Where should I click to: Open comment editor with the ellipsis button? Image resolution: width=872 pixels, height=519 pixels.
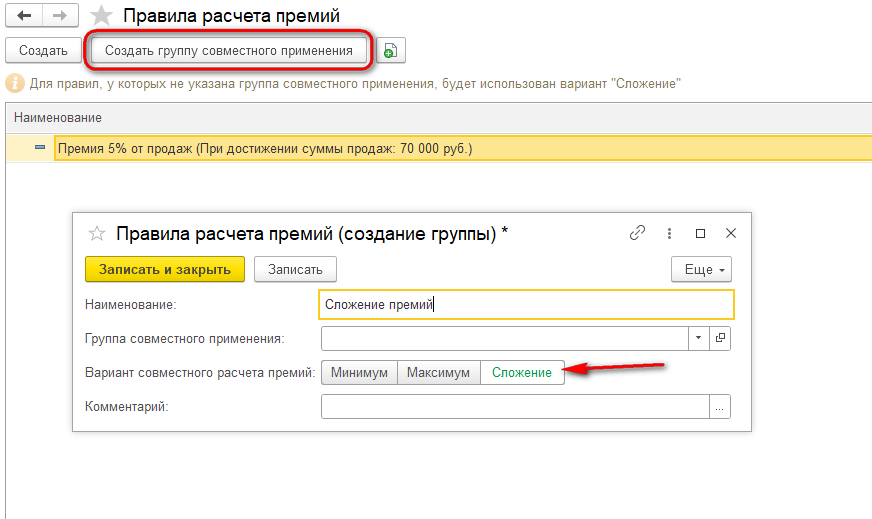pos(720,407)
